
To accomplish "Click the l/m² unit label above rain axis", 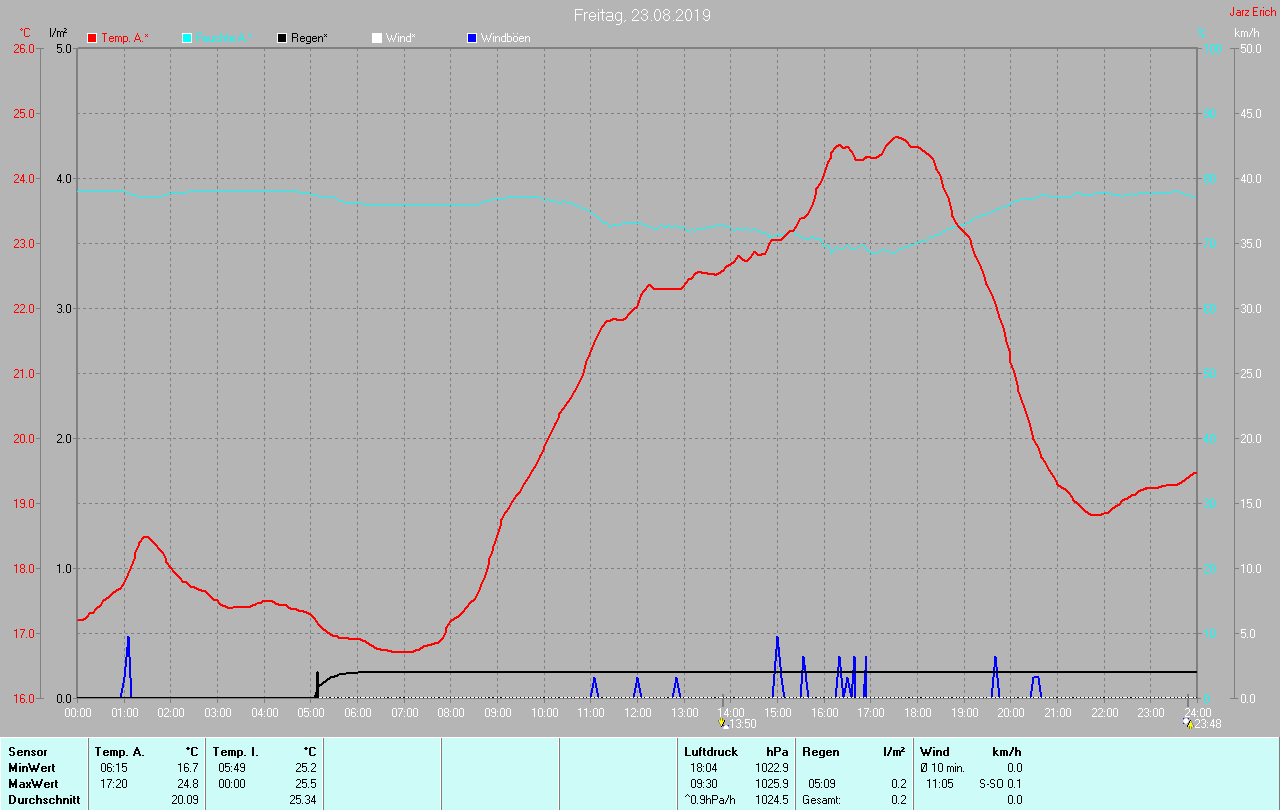I will [x=58, y=33].
